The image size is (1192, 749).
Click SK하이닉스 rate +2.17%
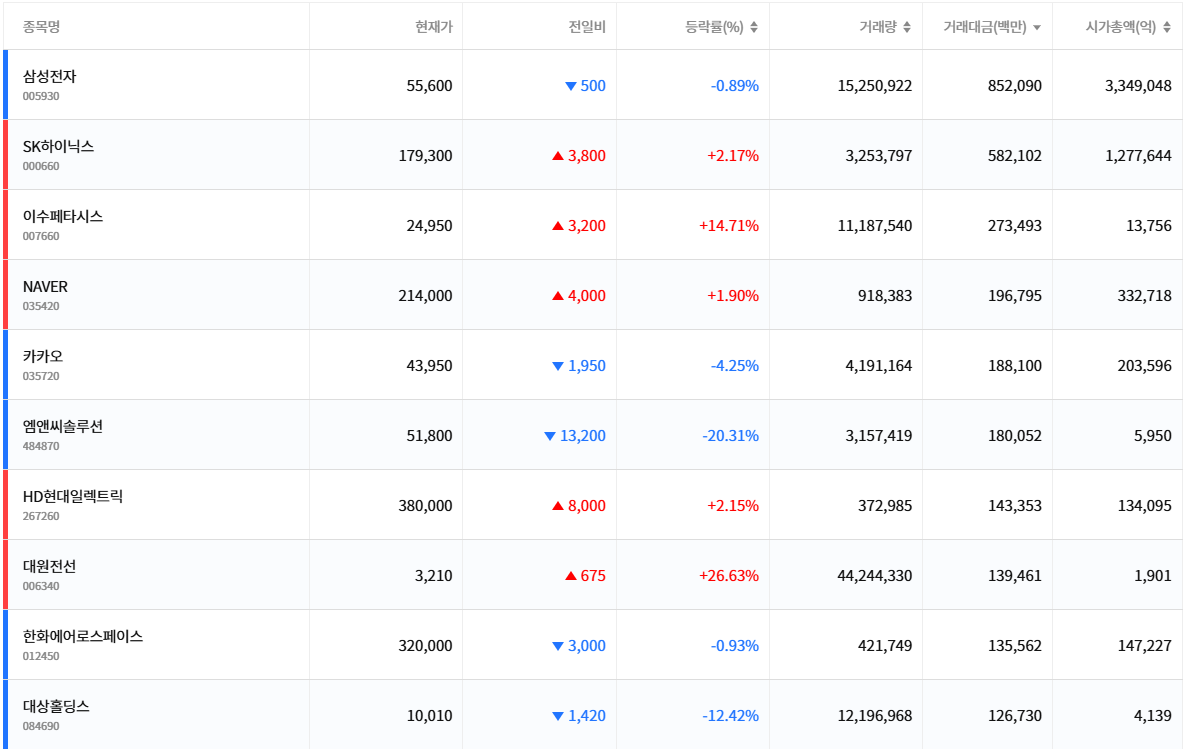[x=733, y=156]
